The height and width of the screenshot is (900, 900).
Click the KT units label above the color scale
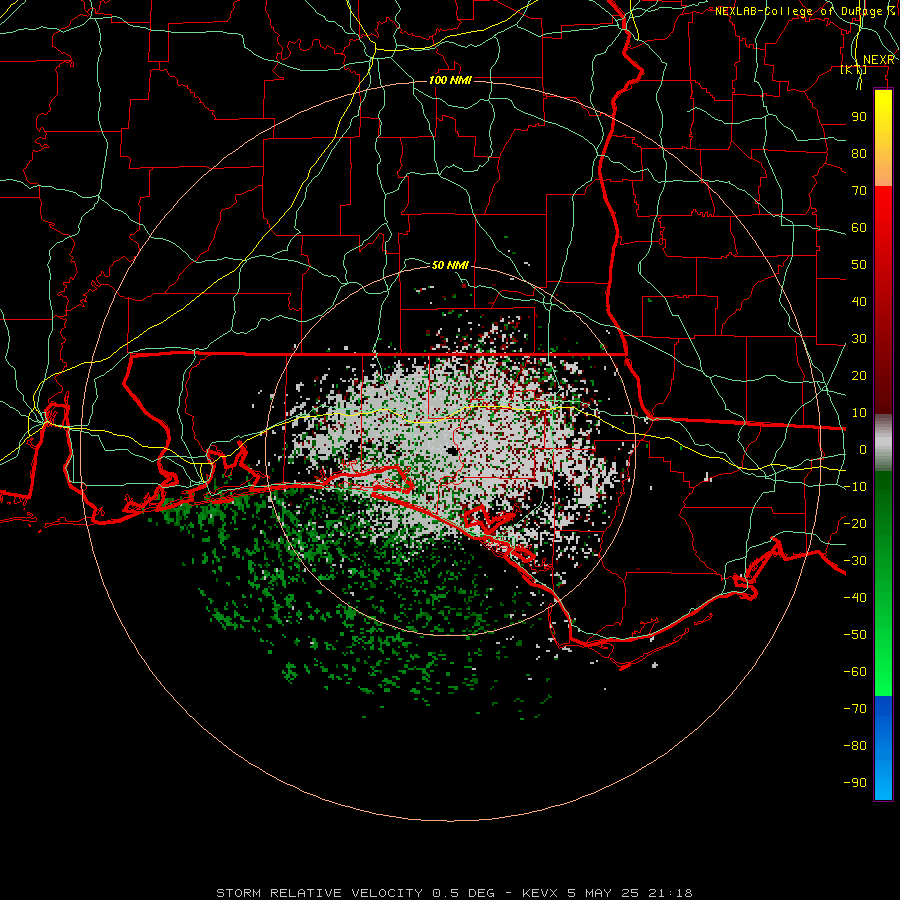[854, 69]
